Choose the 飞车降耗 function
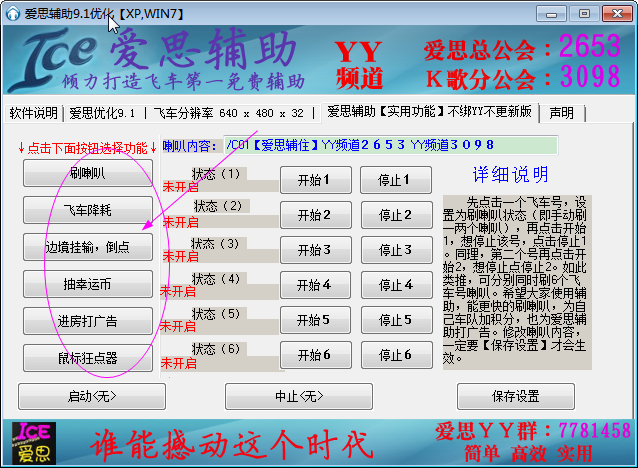Screen dimensions: 638x468 88,210
